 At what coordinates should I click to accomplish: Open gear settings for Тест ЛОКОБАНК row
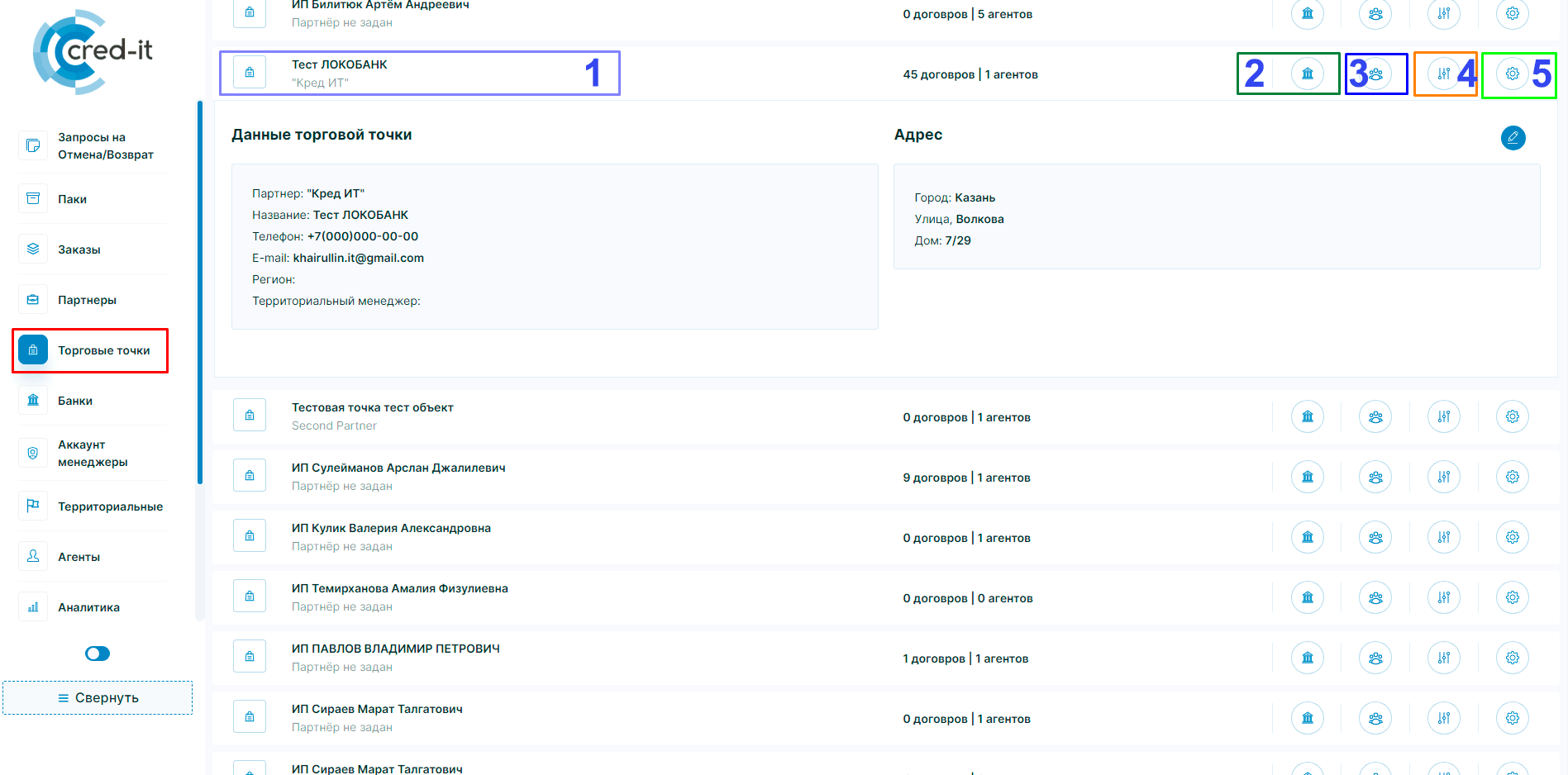[1512, 74]
